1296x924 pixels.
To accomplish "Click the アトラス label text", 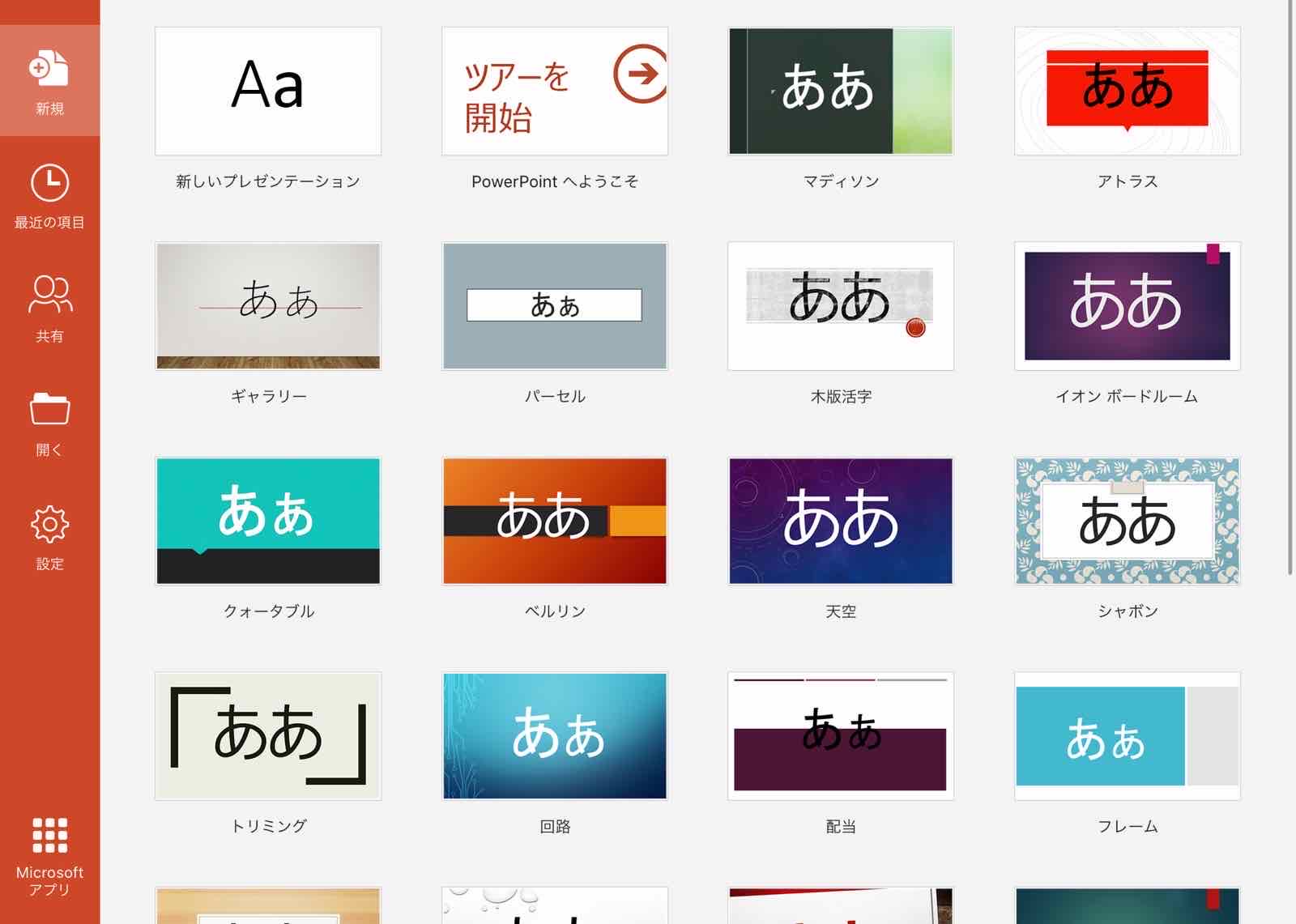I will [1128, 181].
